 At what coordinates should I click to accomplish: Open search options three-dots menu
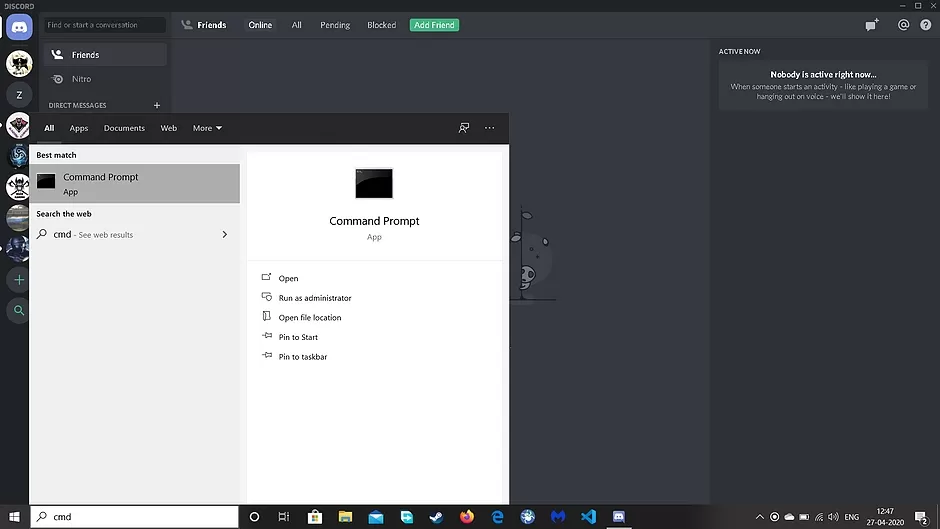click(x=490, y=128)
